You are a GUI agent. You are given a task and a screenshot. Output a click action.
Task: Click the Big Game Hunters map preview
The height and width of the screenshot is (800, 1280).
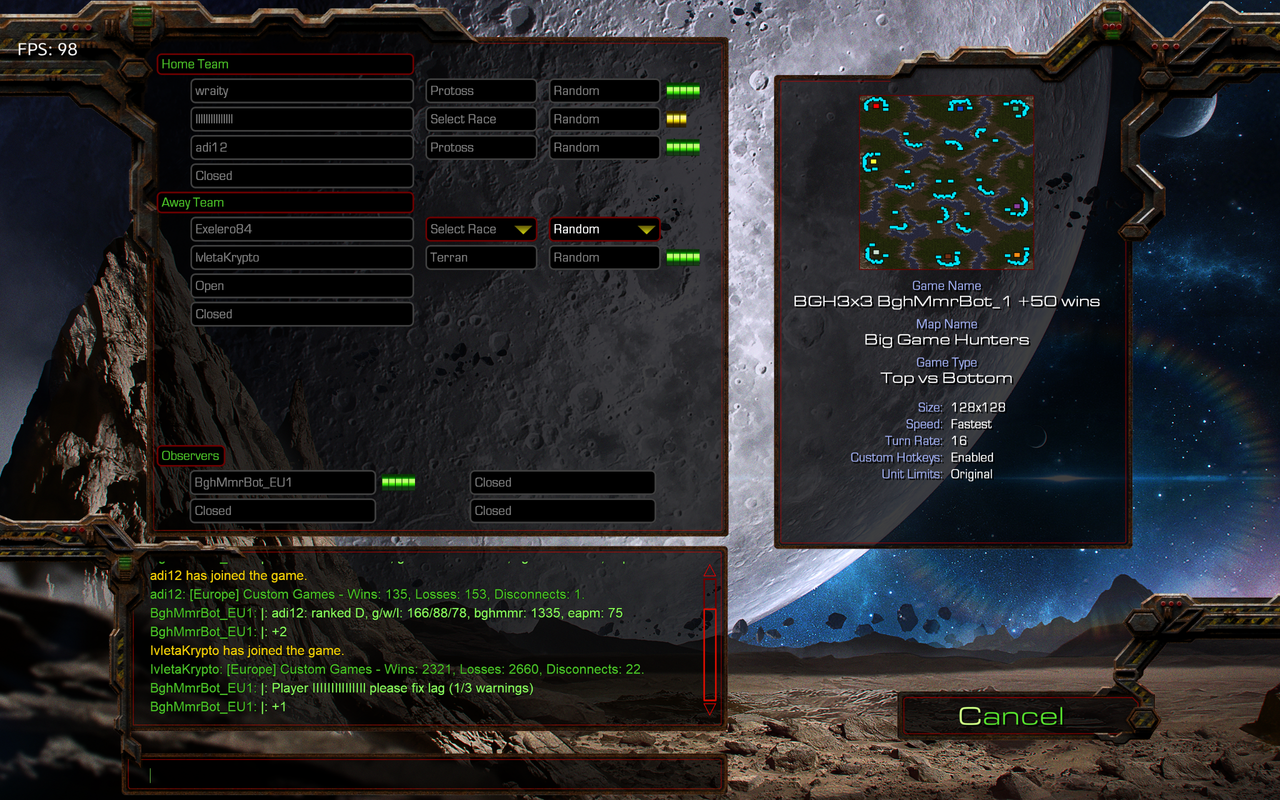pyautogui.click(x=947, y=182)
